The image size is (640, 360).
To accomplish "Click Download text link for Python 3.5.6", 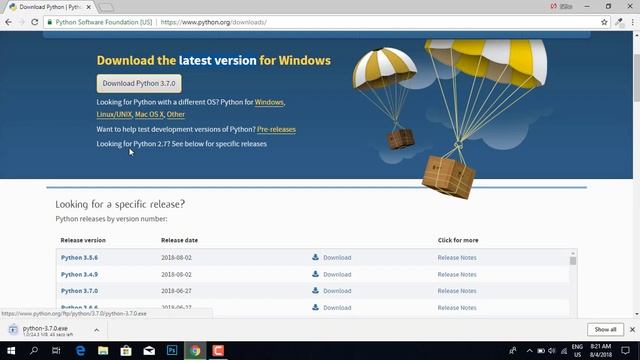I will click(337, 258).
